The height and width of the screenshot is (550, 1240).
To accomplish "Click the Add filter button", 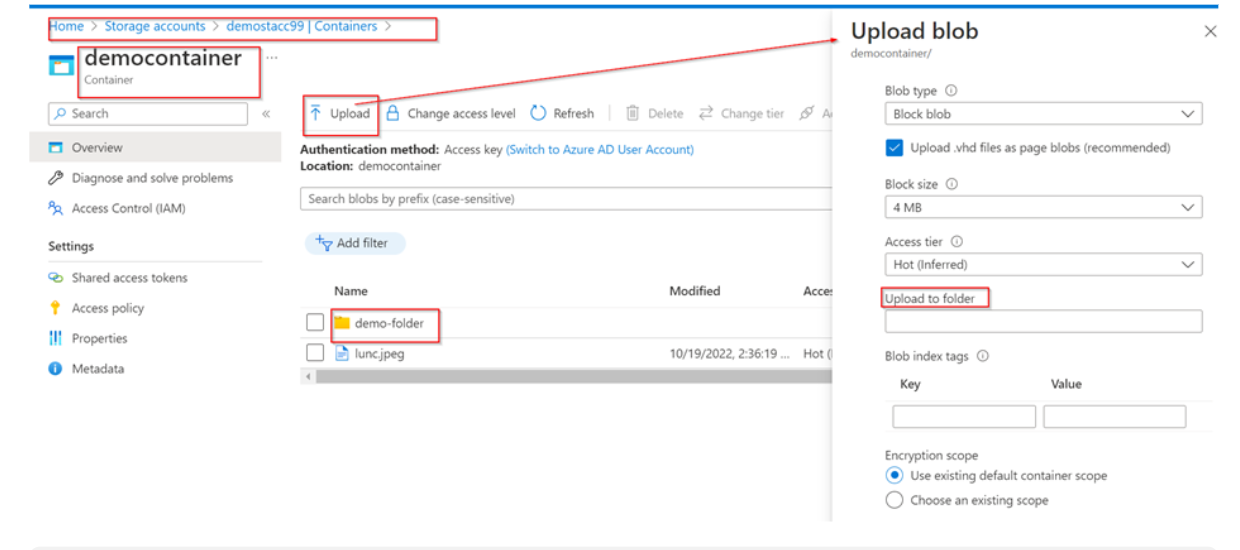I will (x=355, y=243).
